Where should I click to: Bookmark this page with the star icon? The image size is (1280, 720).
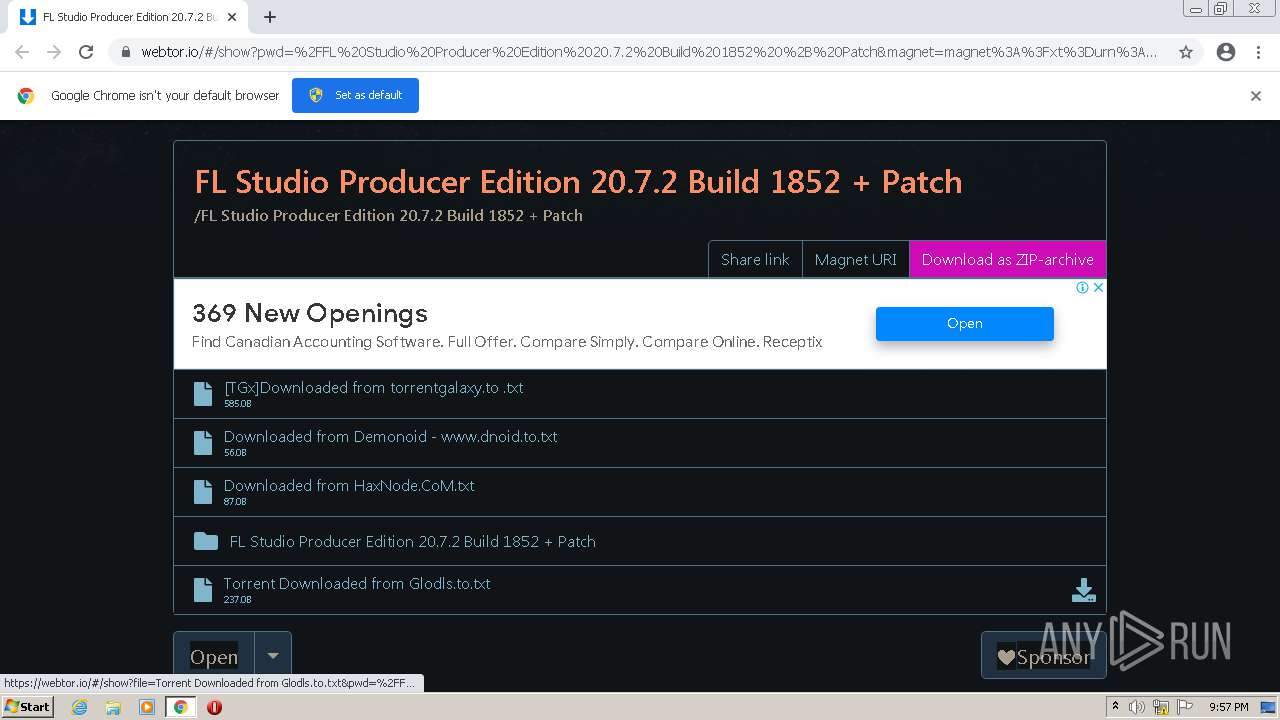[1186, 52]
